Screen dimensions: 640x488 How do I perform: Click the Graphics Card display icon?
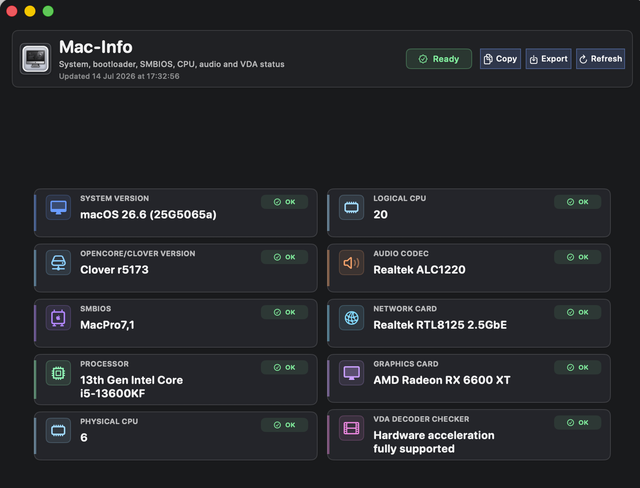351,373
